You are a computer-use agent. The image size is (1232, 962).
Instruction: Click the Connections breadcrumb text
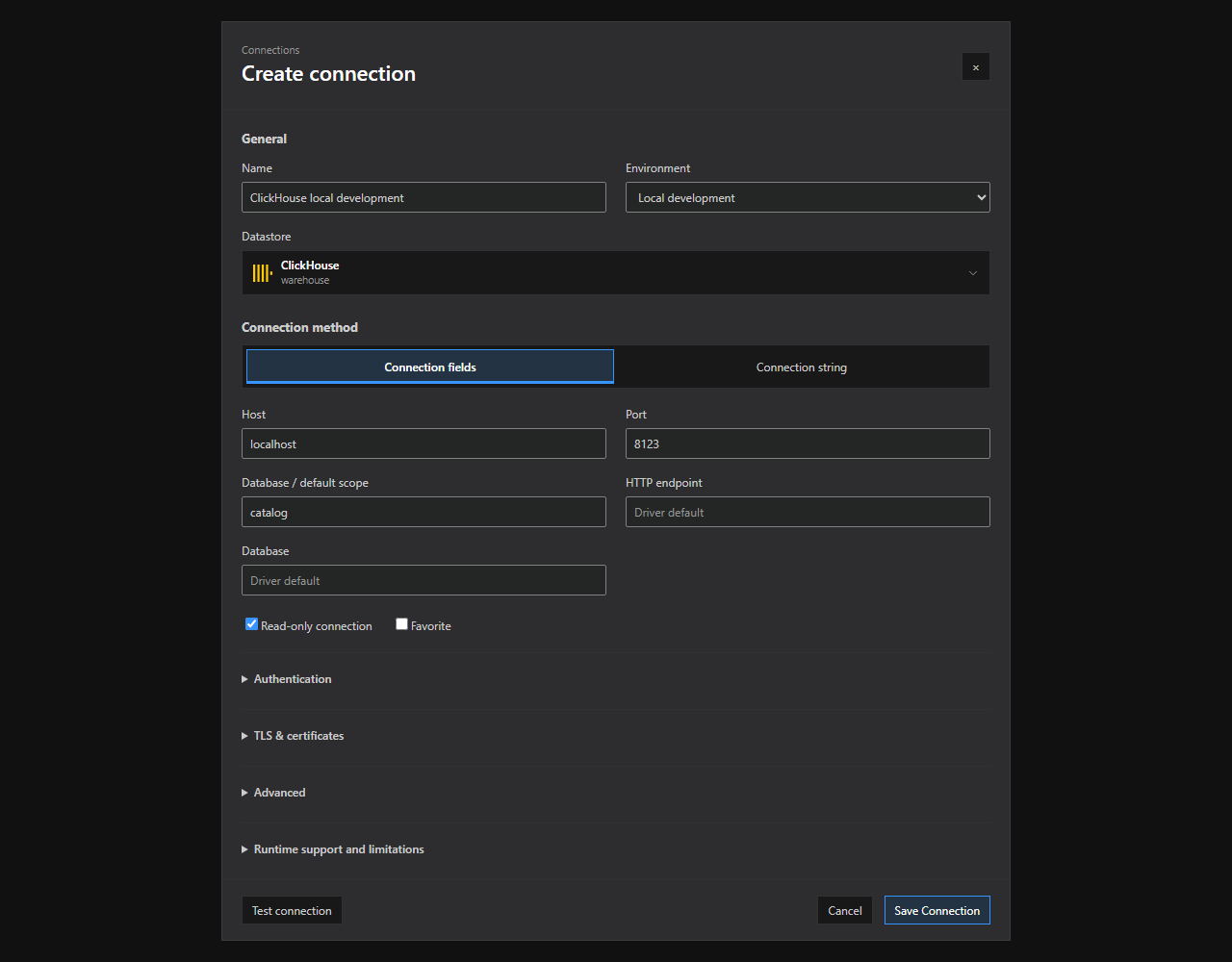point(270,50)
